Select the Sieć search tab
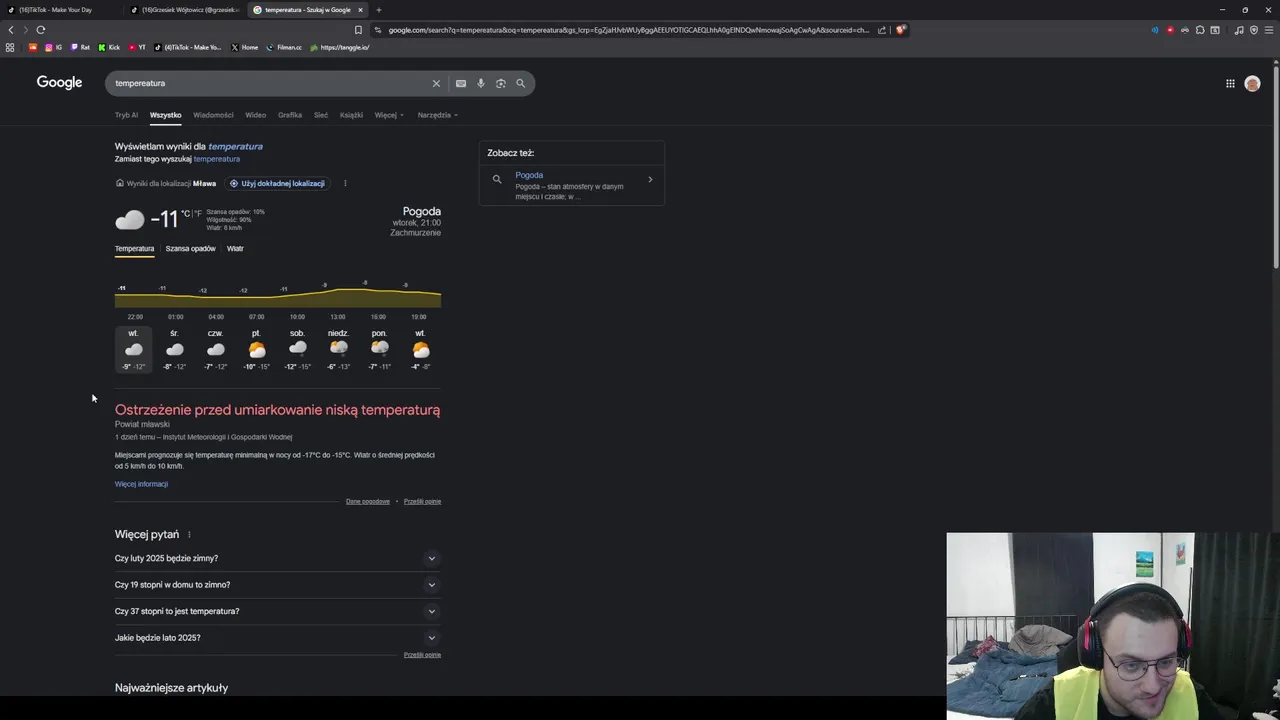1280x720 pixels. pyautogui.click(x=321, y=115)
